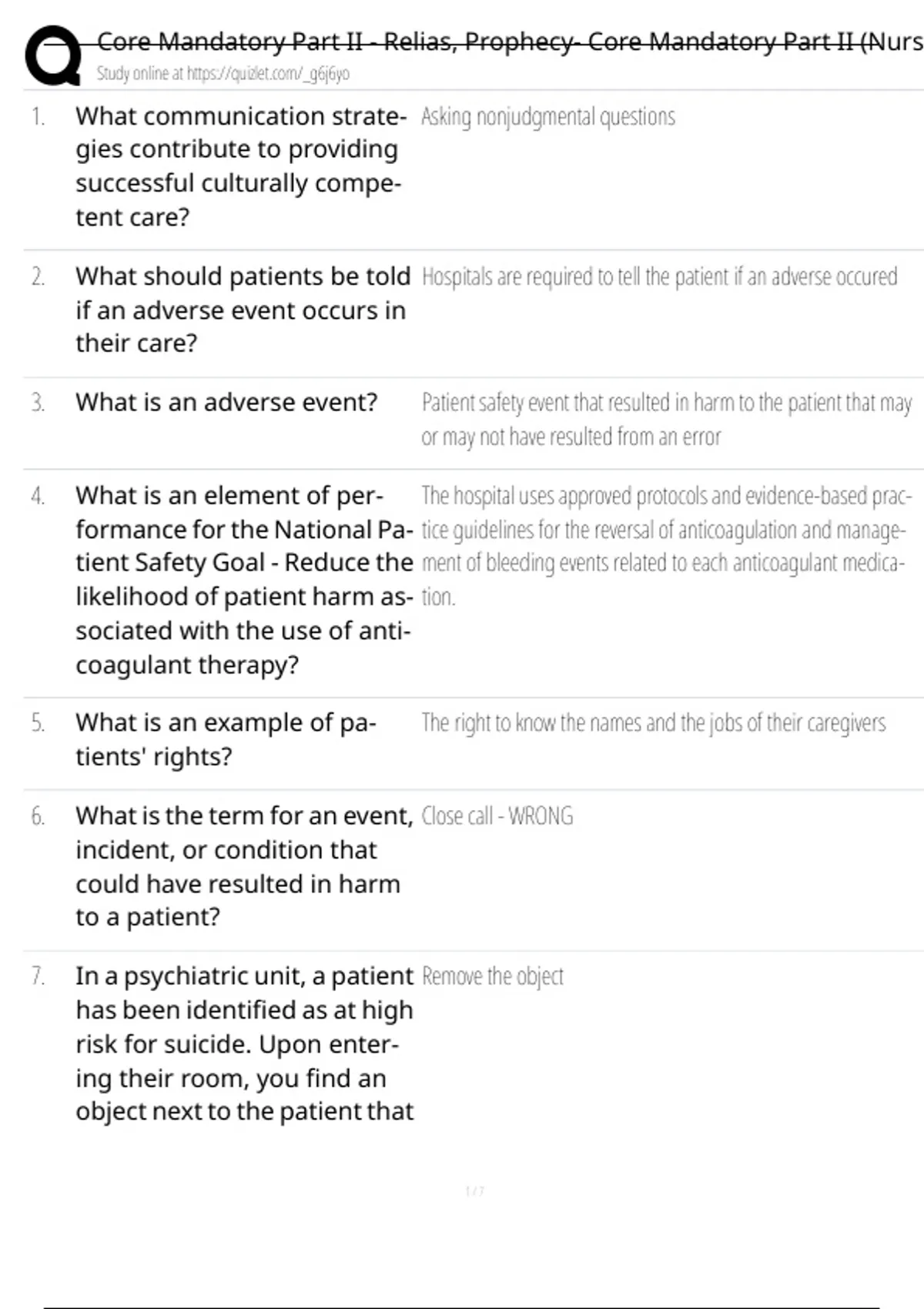924x1309 pixels.
Task: Select the culturally competent care question
Action: pyautogui.click(x=239, y=166)
